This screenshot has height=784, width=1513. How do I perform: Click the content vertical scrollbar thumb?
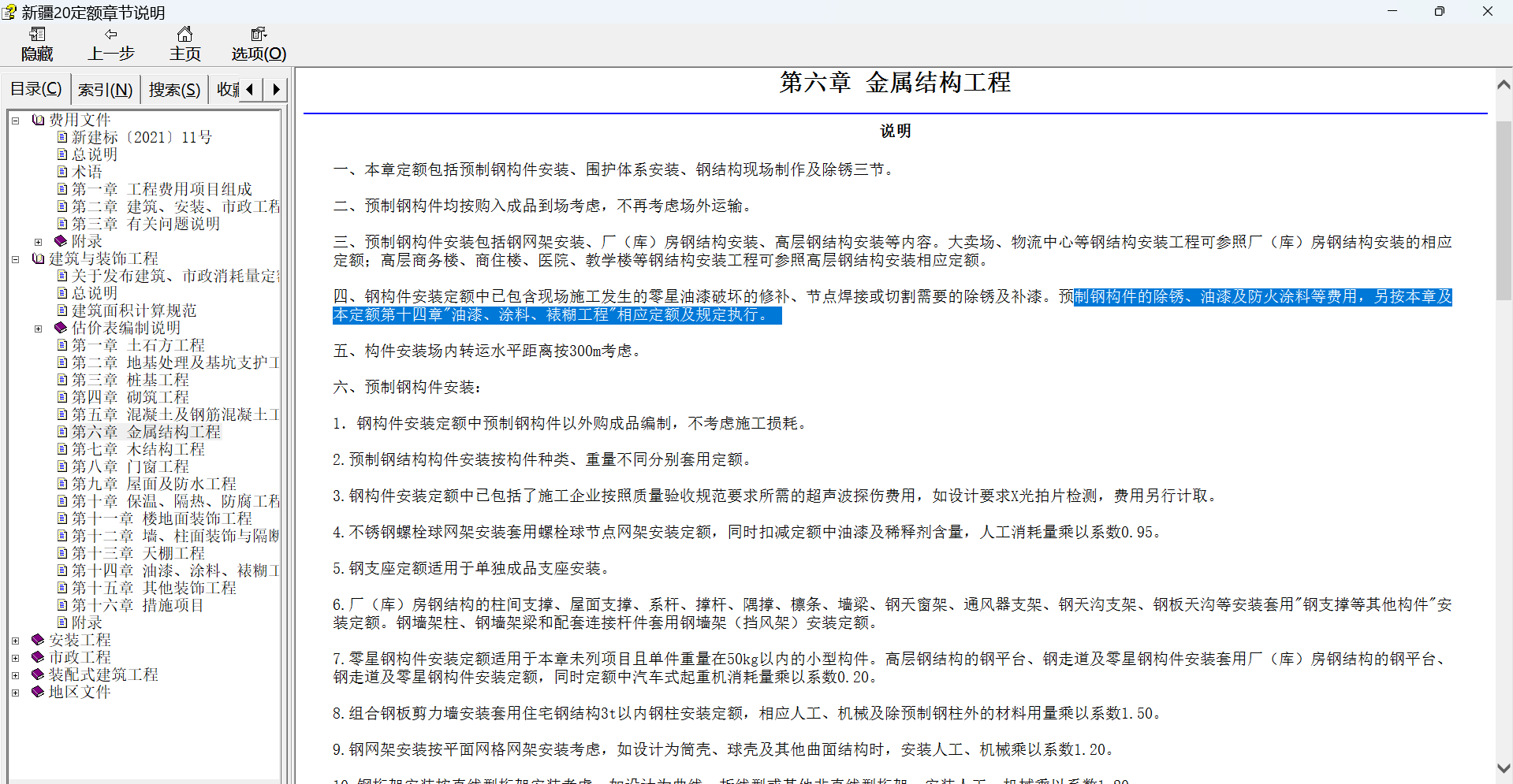1504,211
